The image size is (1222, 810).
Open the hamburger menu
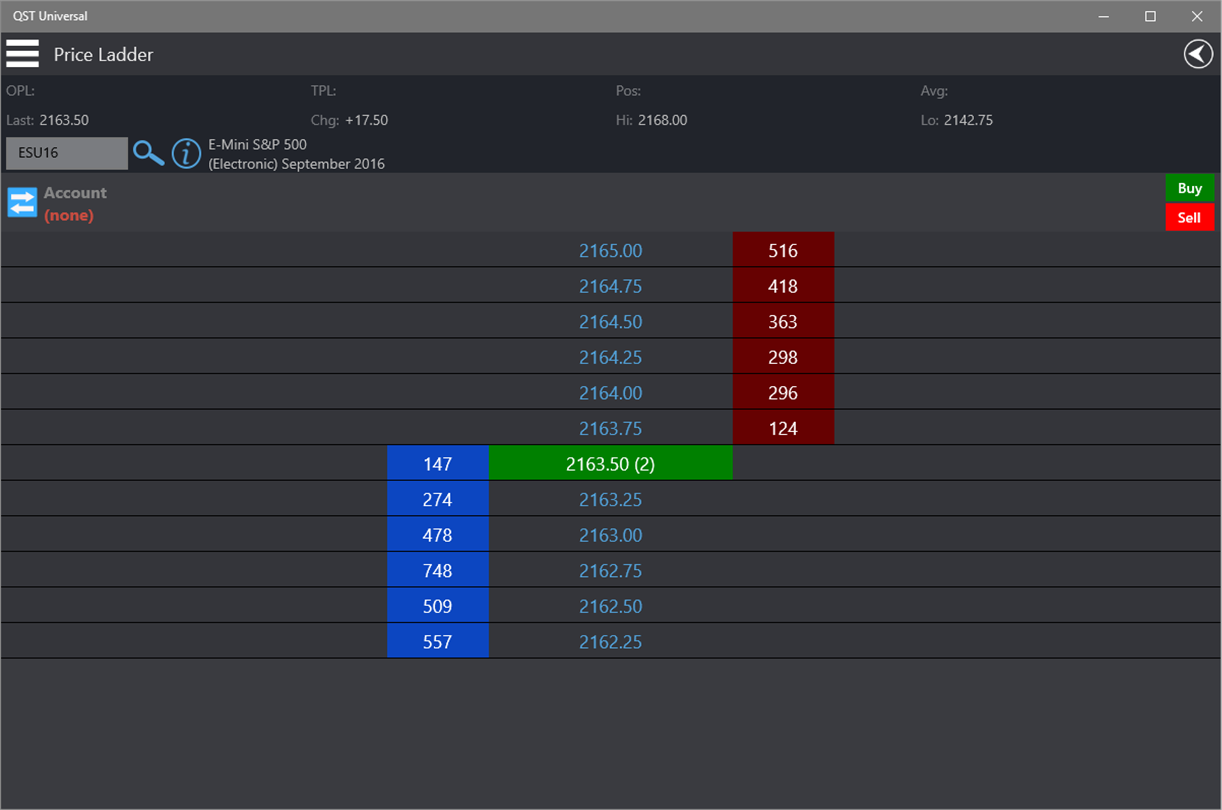pyautogui.click(x=22, y=54)
